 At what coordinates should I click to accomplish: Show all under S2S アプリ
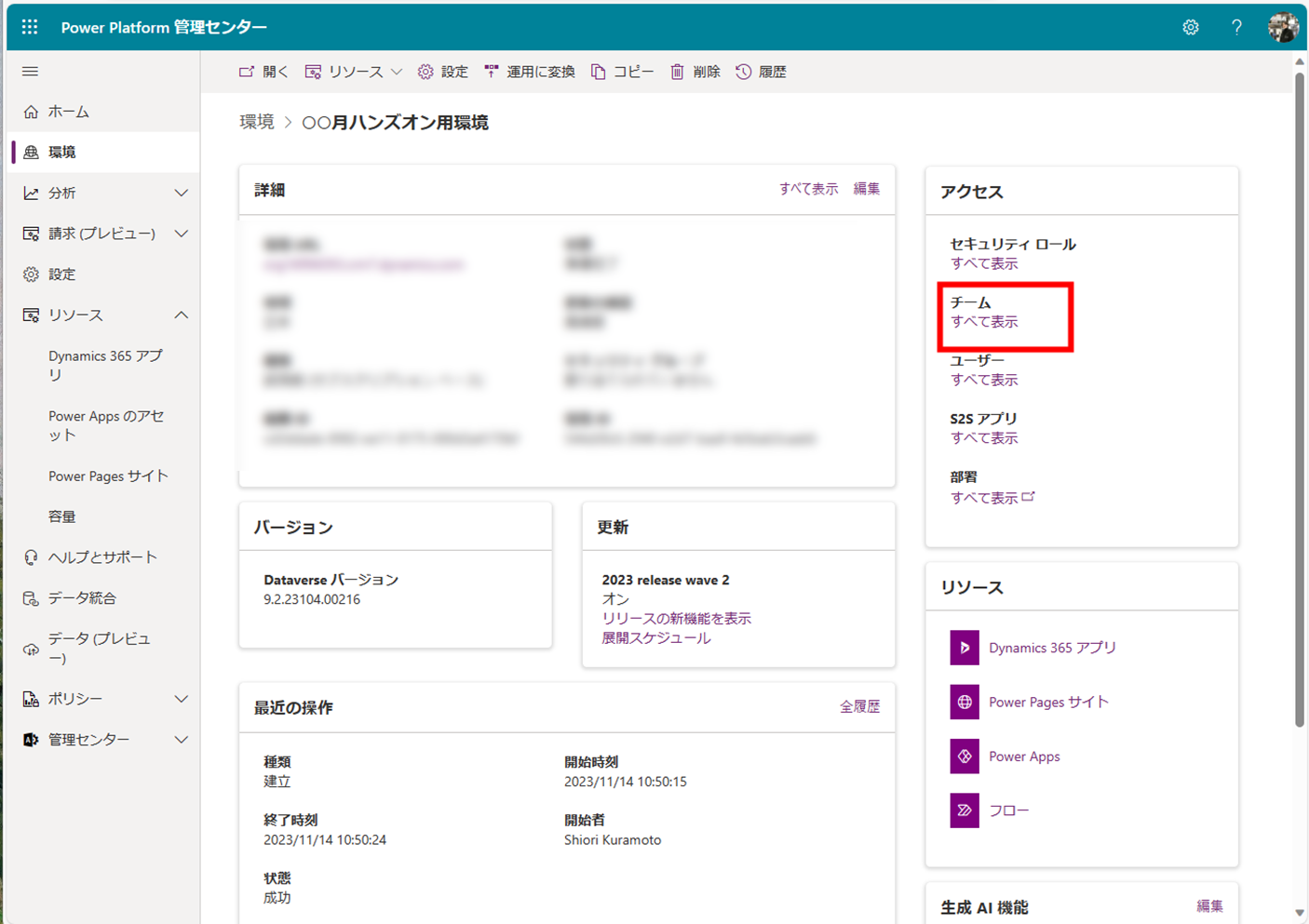pos(984,438)
